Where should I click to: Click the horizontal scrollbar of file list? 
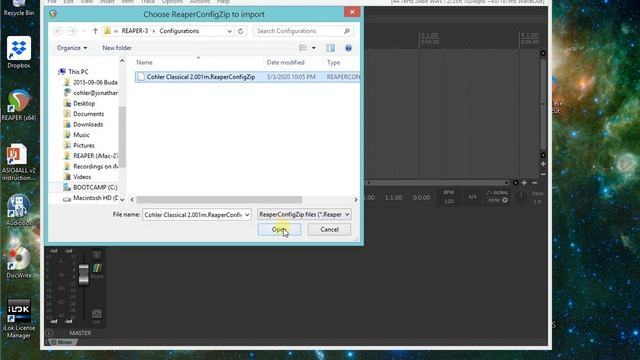point(219,200)
